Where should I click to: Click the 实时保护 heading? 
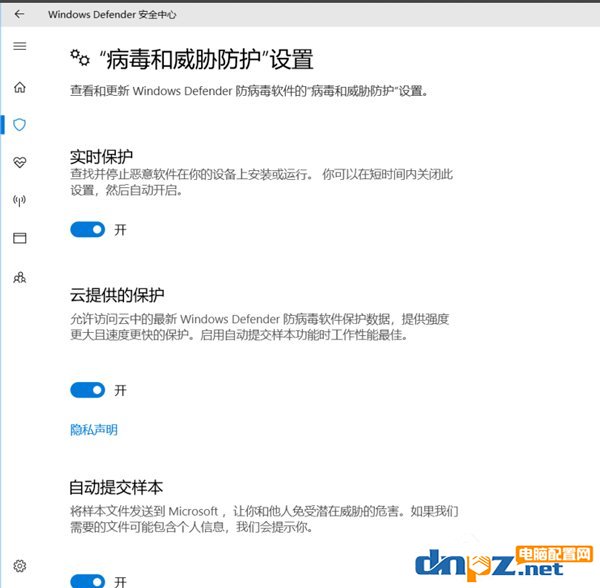[101, 157]
